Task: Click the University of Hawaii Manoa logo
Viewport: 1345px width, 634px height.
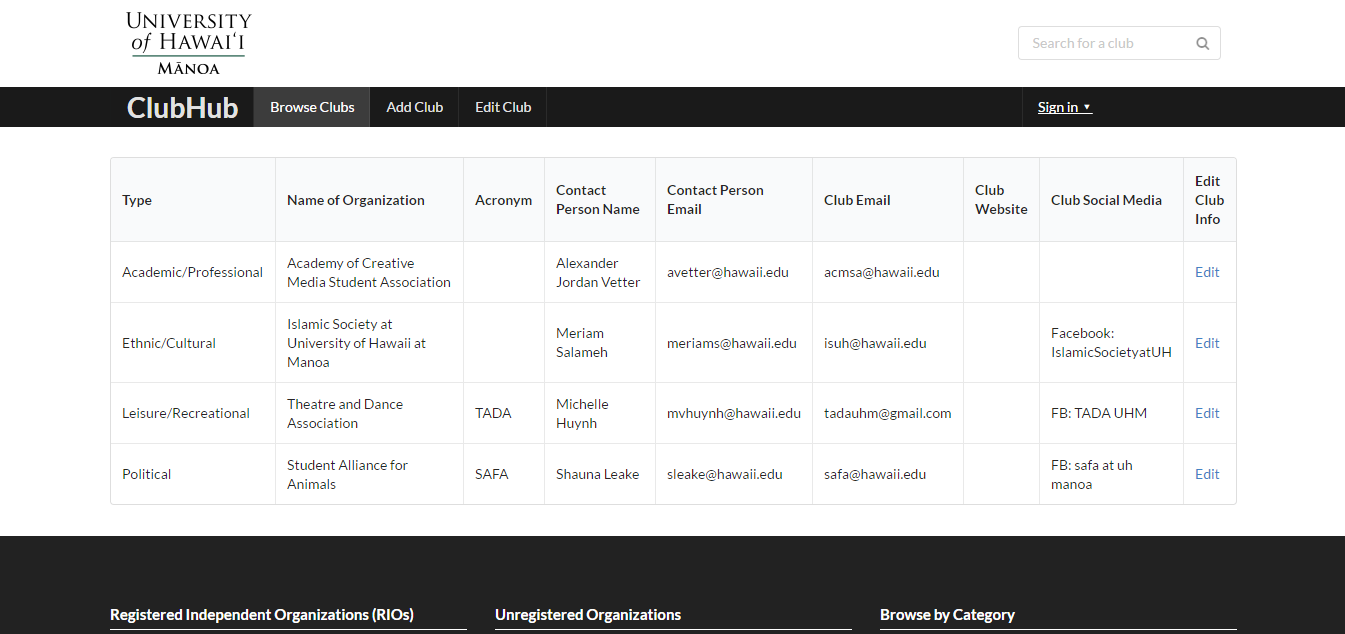Action: point(189,43)
